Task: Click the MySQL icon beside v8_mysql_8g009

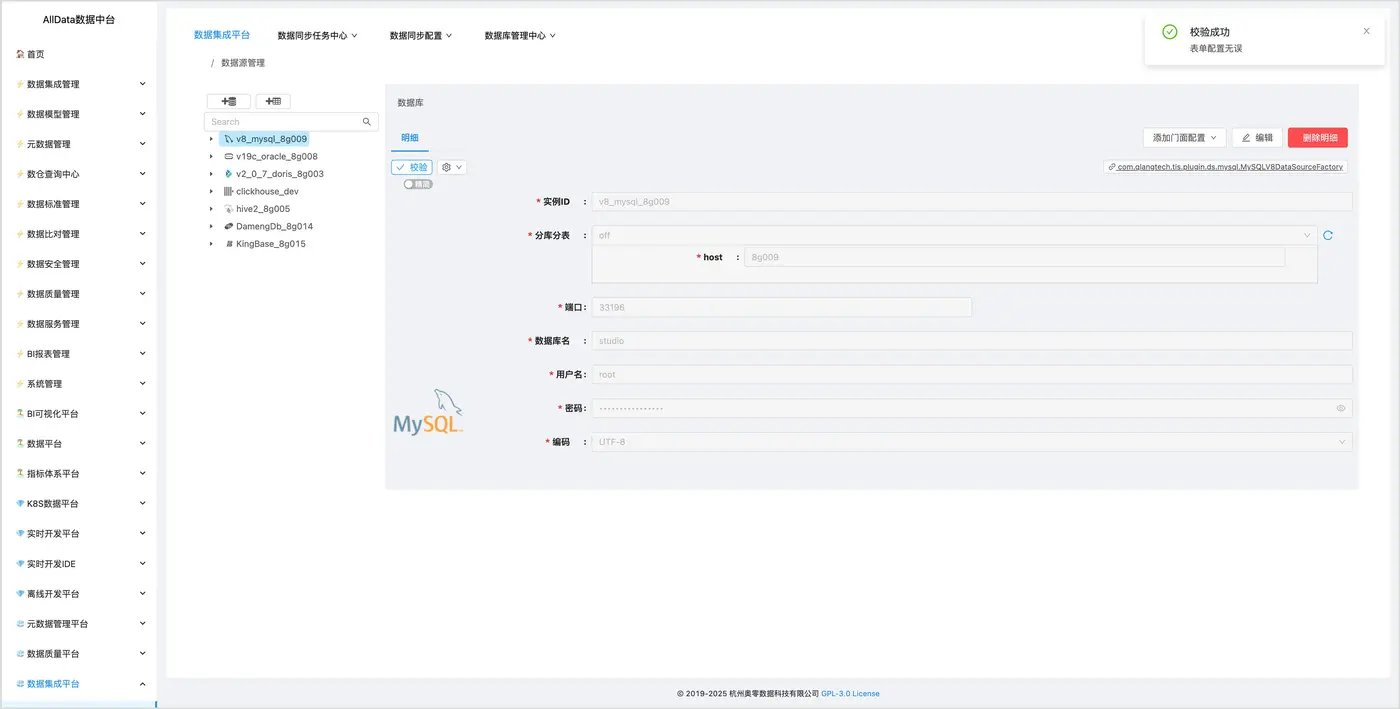Action: [x=228, y=139]
